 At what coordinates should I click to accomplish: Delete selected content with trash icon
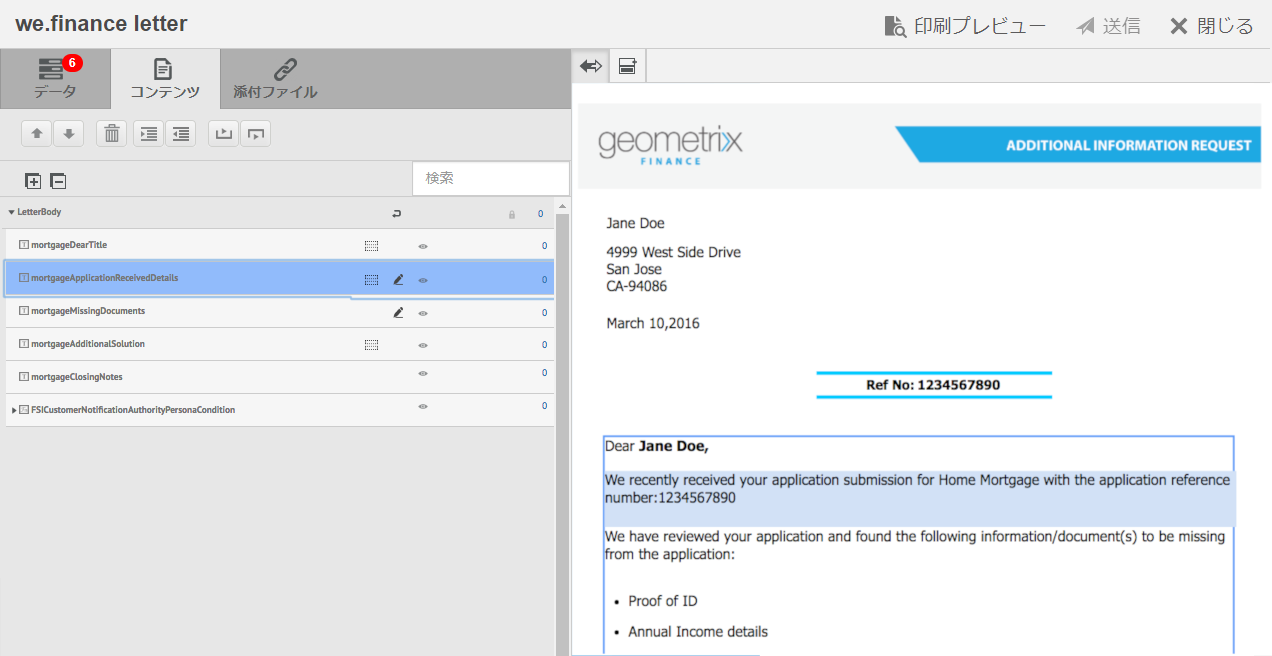pyautogui.click(x=112, y=134)
